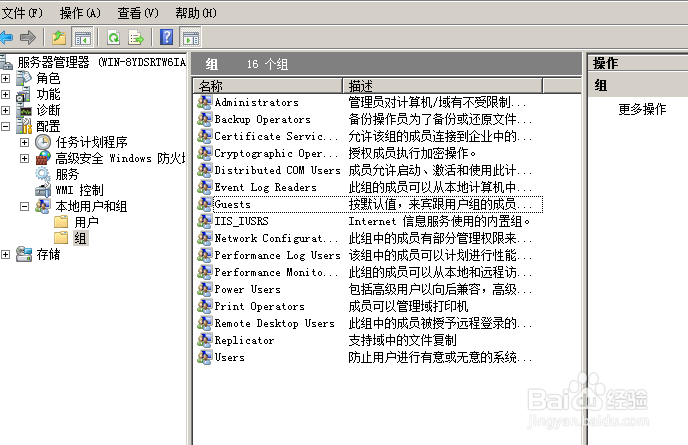The height and width of the screenshot is (445, 688).
Task: Open Help with the question mark icon
Action: click(x=167, y=37)
